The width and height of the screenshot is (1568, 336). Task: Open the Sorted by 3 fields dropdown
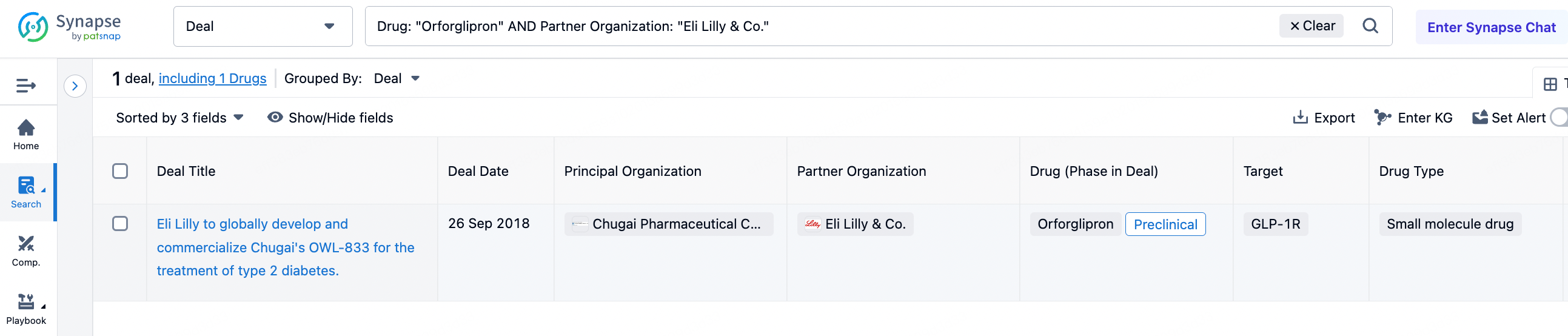coord(179,118)
